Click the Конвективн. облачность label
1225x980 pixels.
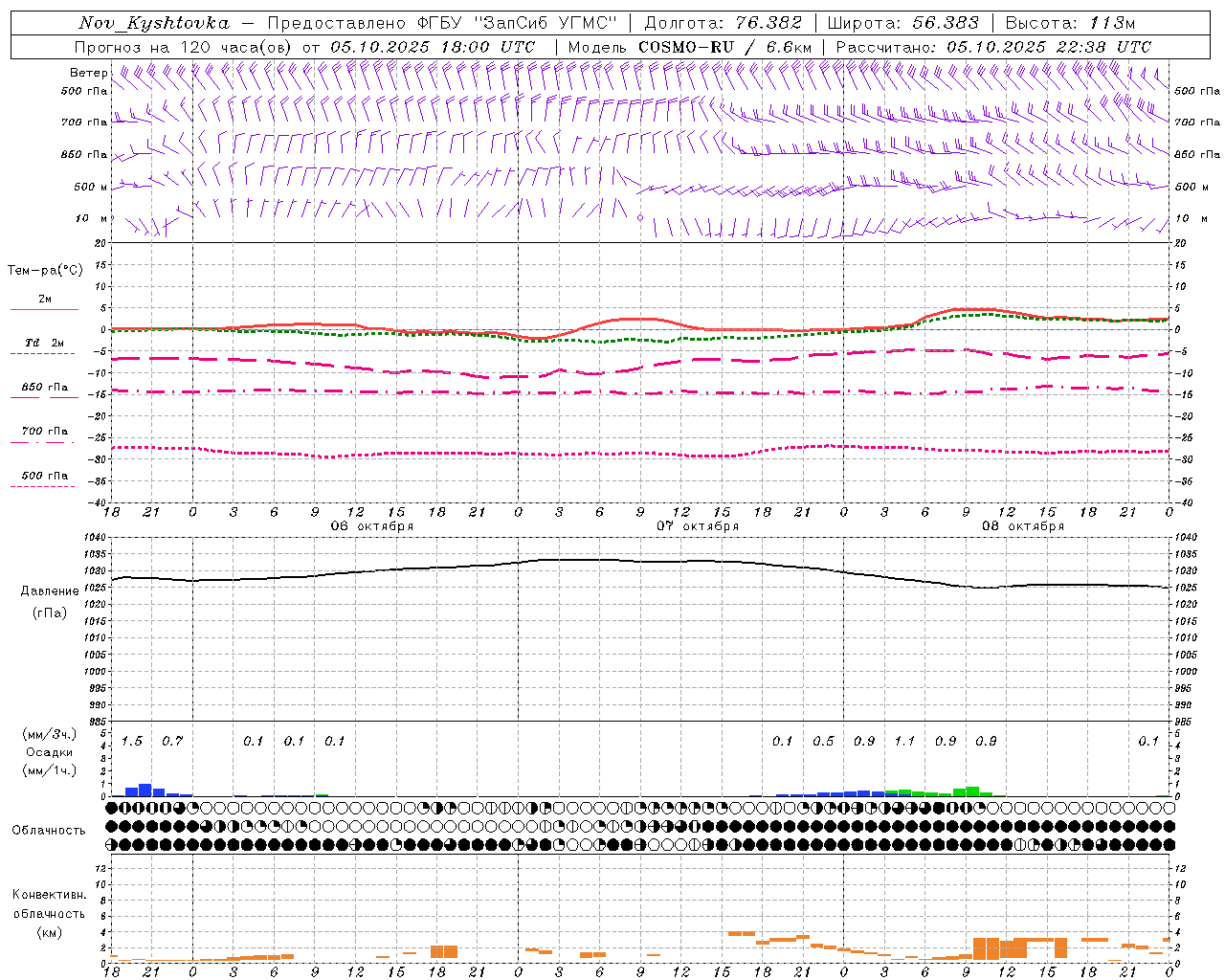[x=49, y=904]
